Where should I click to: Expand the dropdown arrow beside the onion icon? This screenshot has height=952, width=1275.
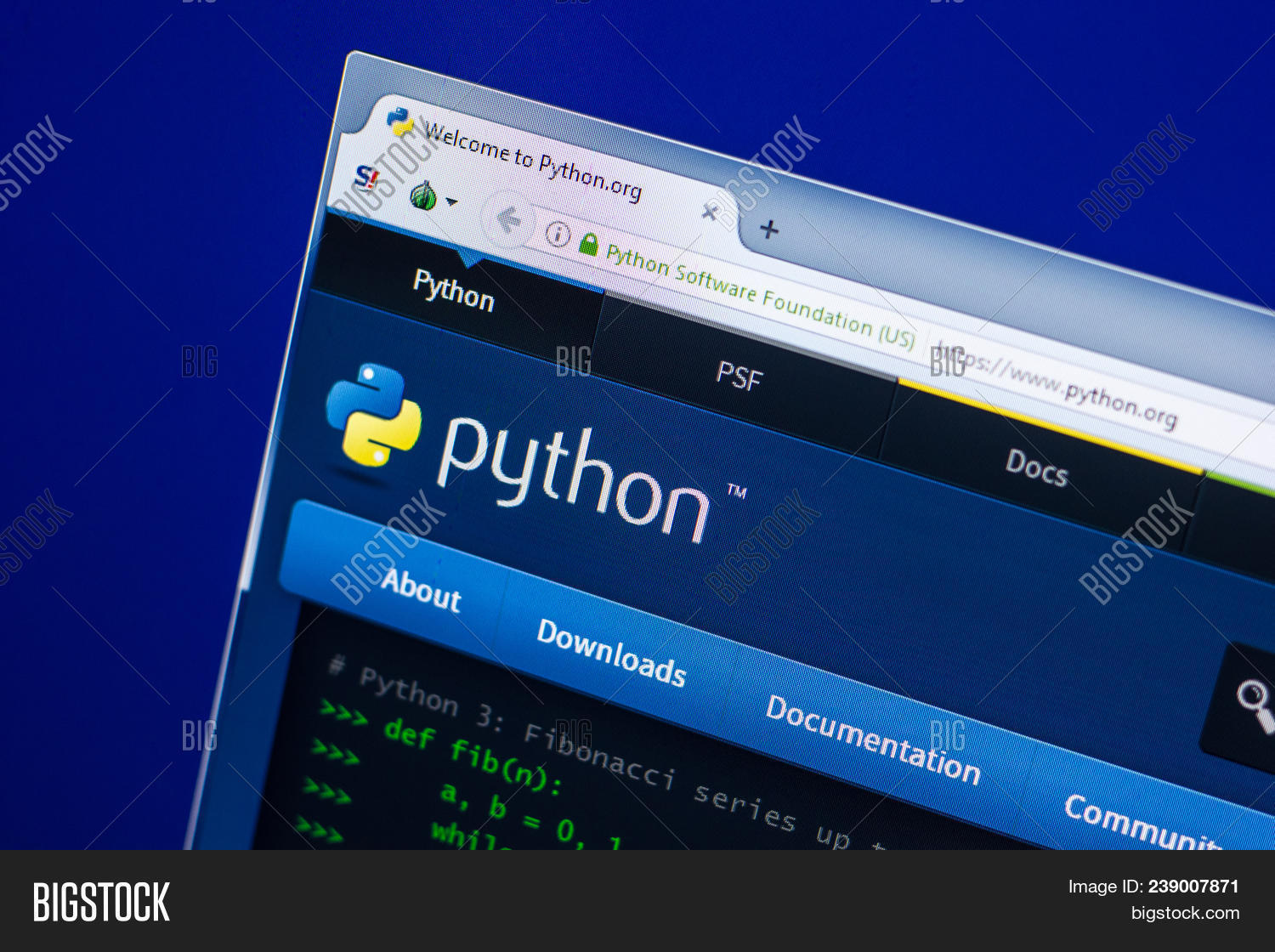tap(451, 202)
